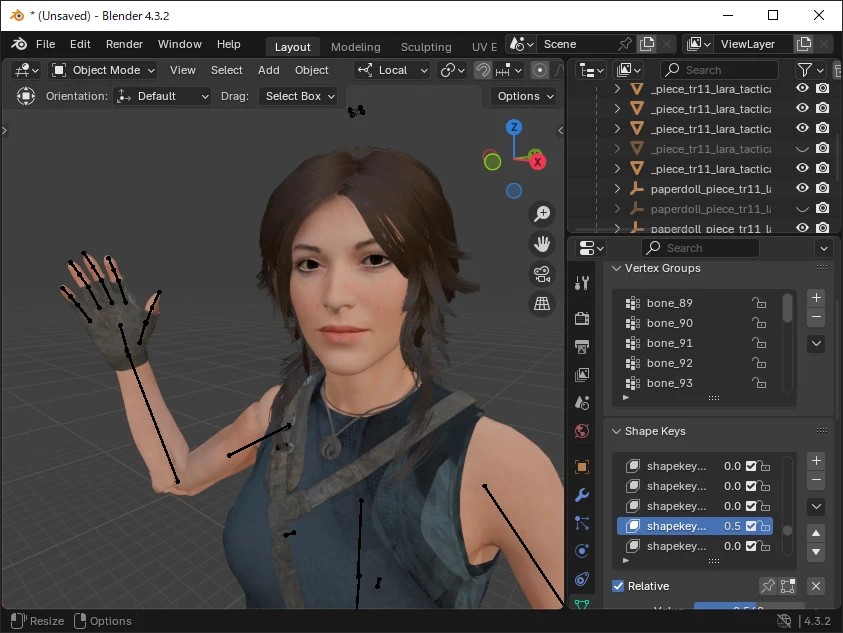Create new scene using copy icon
The height and width of the screenshot is (633, 843).
point(647,44)
